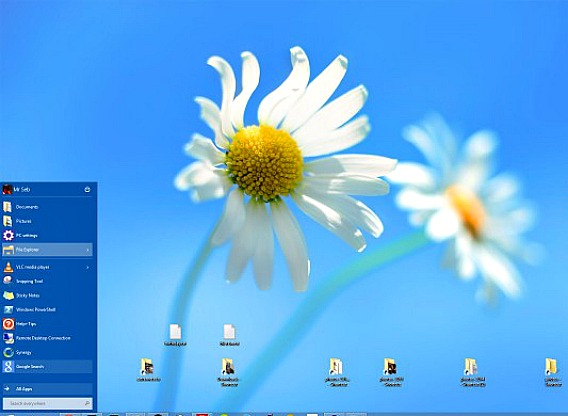Expand the File Explorer submenu arrow
Viewport: 568px width, 416px height.
pyautogui.click(x=87, y=250)
